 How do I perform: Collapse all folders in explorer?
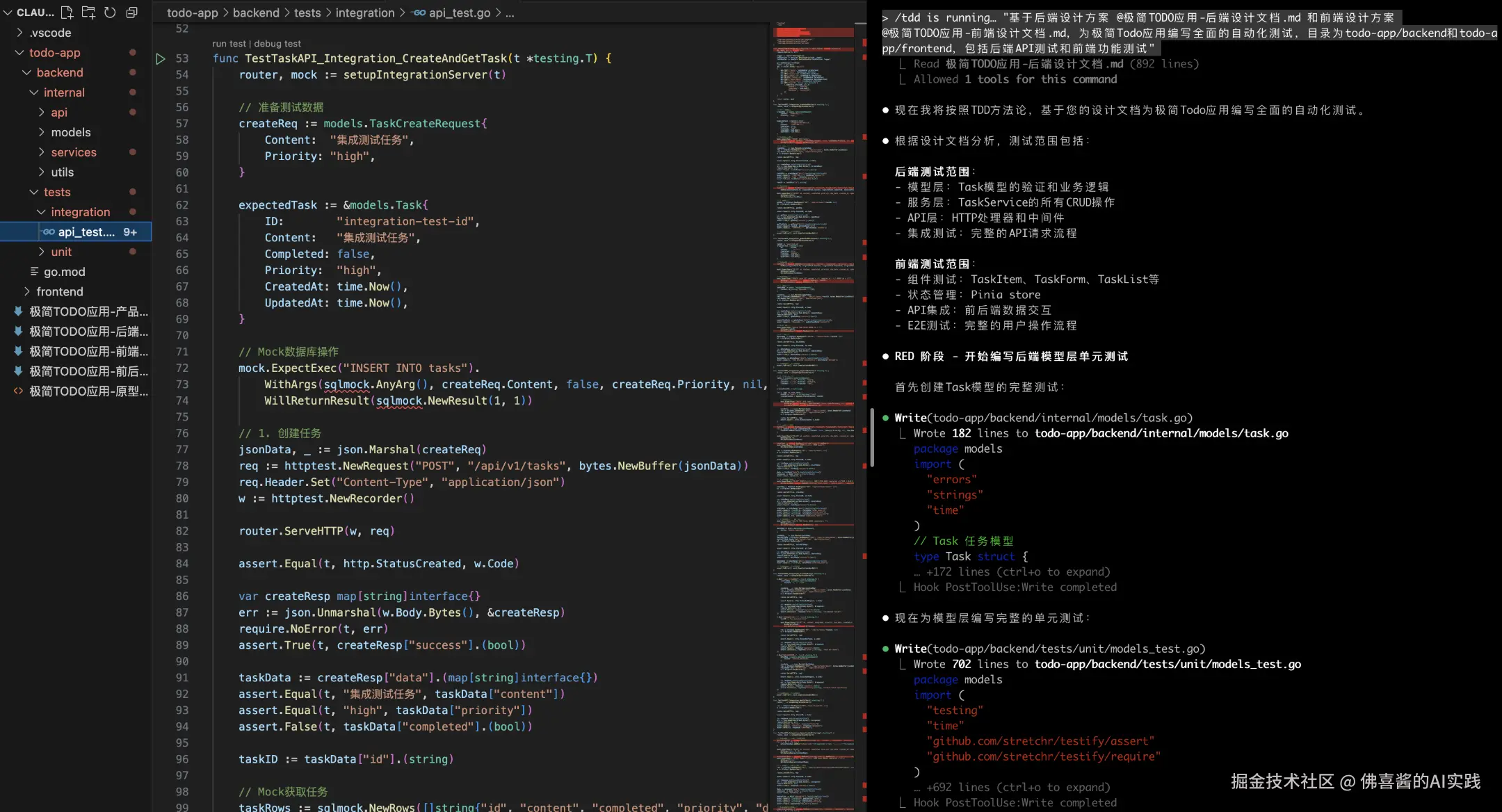tap(131, 12)
